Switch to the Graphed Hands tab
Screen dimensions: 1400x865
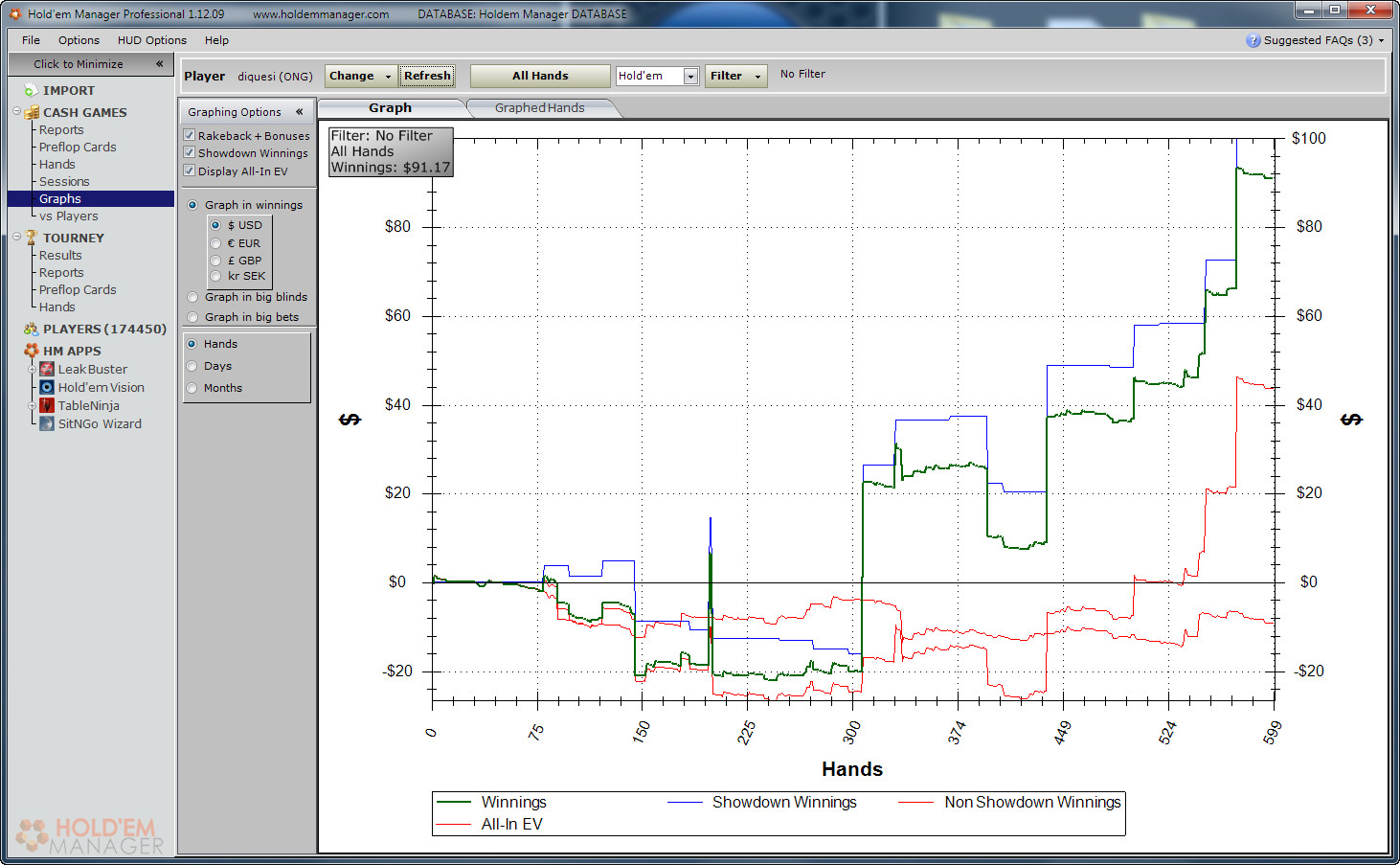pos(539,108)
